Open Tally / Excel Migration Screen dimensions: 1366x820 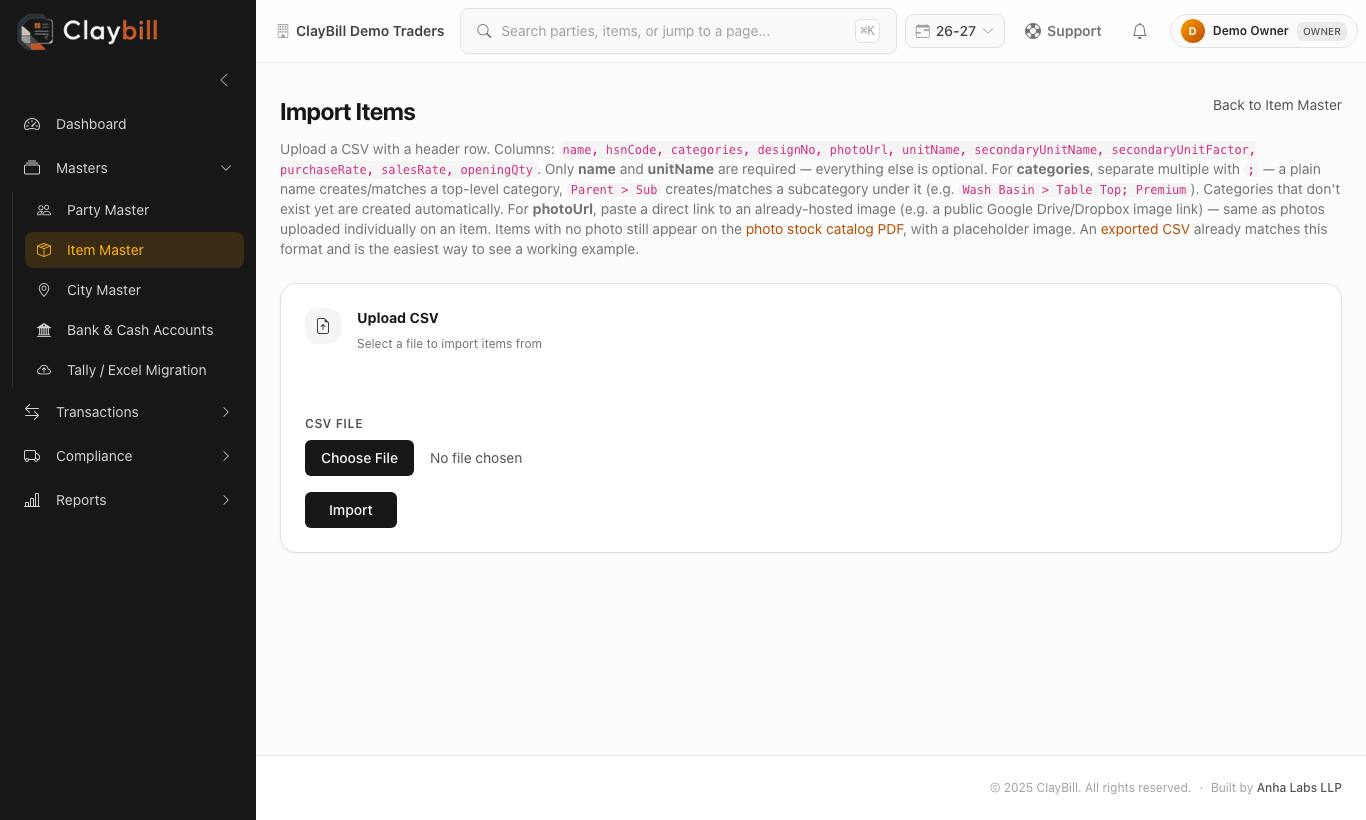click(x=134, y=370)
